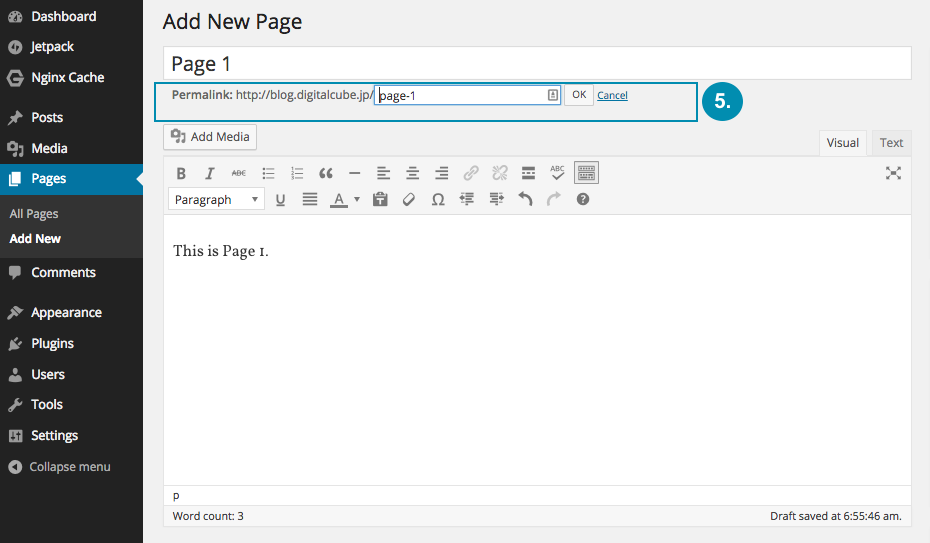930x543 pixels.
Task: Toggle strikethrough formatting
Action: (x=238, y=173)
